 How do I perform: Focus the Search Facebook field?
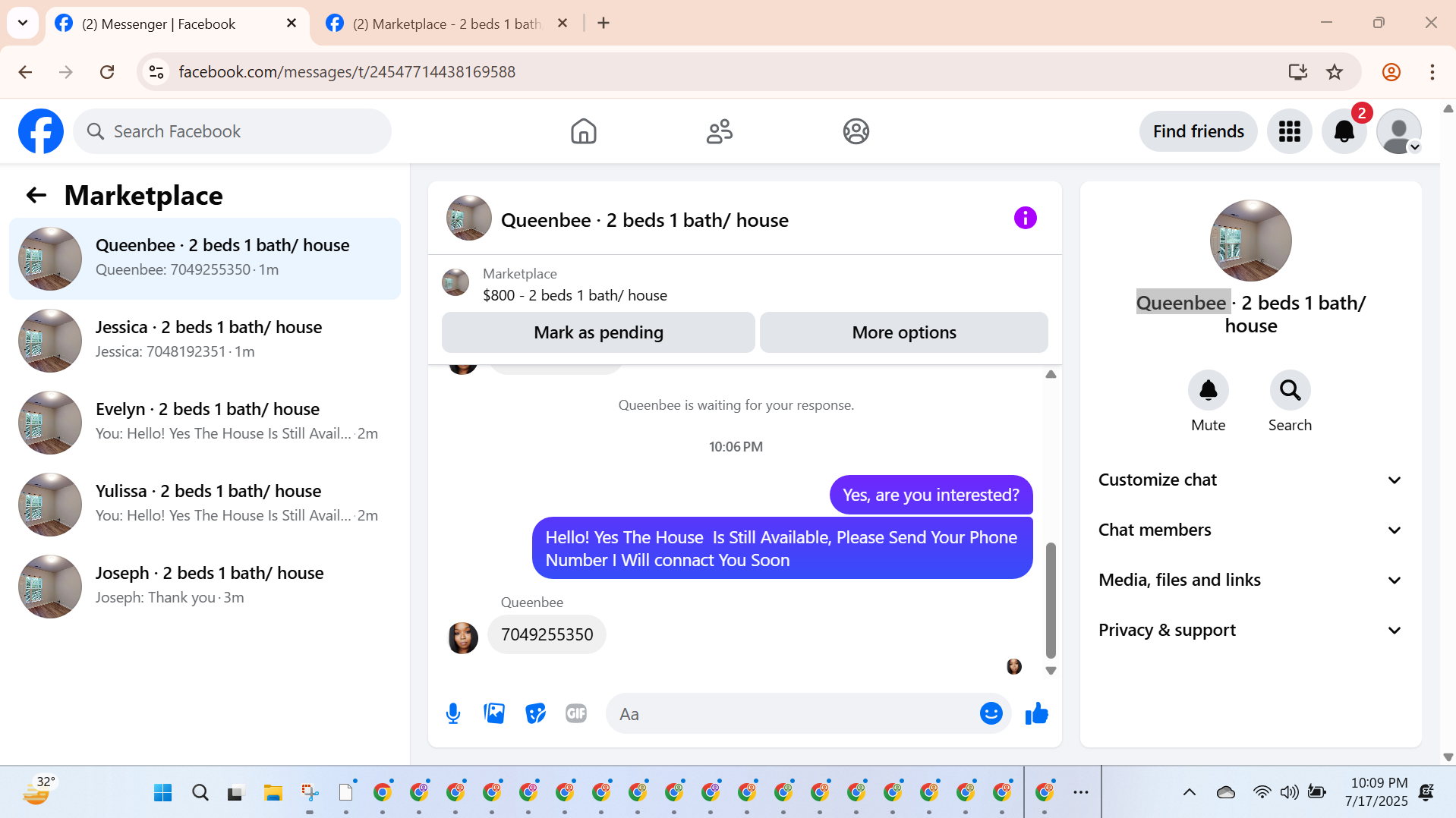pyautogui.click(x=232, y=131)
